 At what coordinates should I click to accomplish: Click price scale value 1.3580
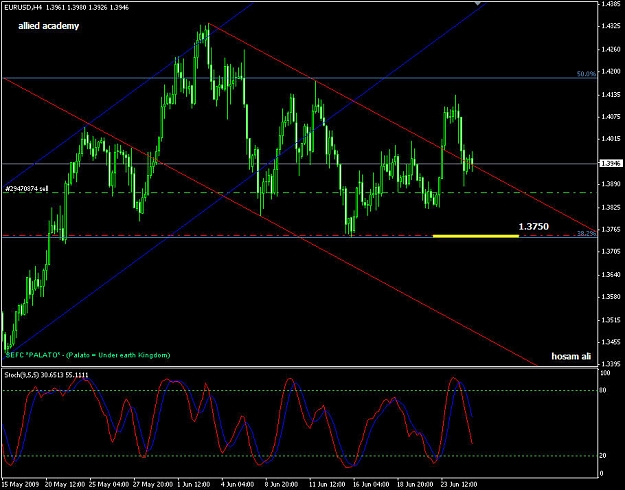(x=612, y=297)
